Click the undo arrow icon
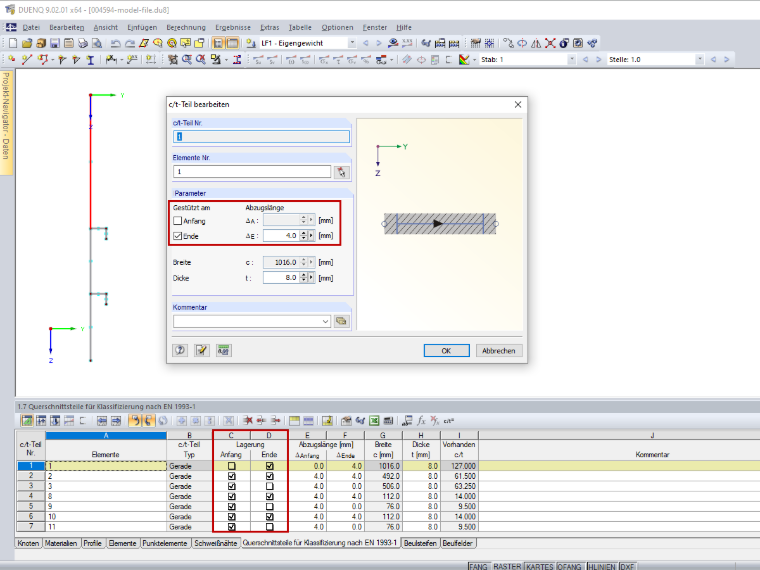The image size is (760, 570). [115, 43]
